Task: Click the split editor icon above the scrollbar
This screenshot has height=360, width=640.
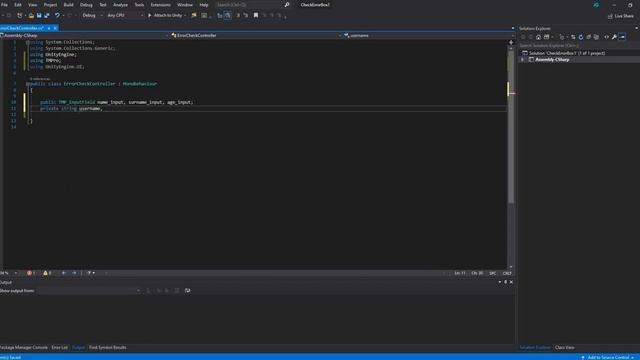Action: point(511,42)
